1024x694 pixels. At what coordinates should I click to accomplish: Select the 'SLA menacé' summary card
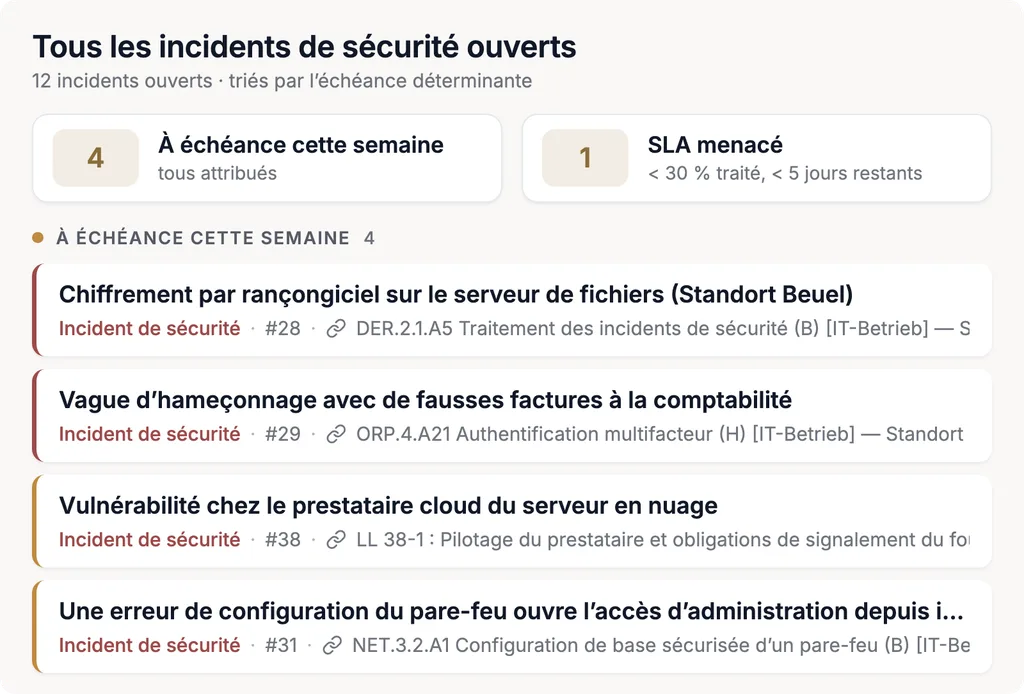[x=757, y=158]
